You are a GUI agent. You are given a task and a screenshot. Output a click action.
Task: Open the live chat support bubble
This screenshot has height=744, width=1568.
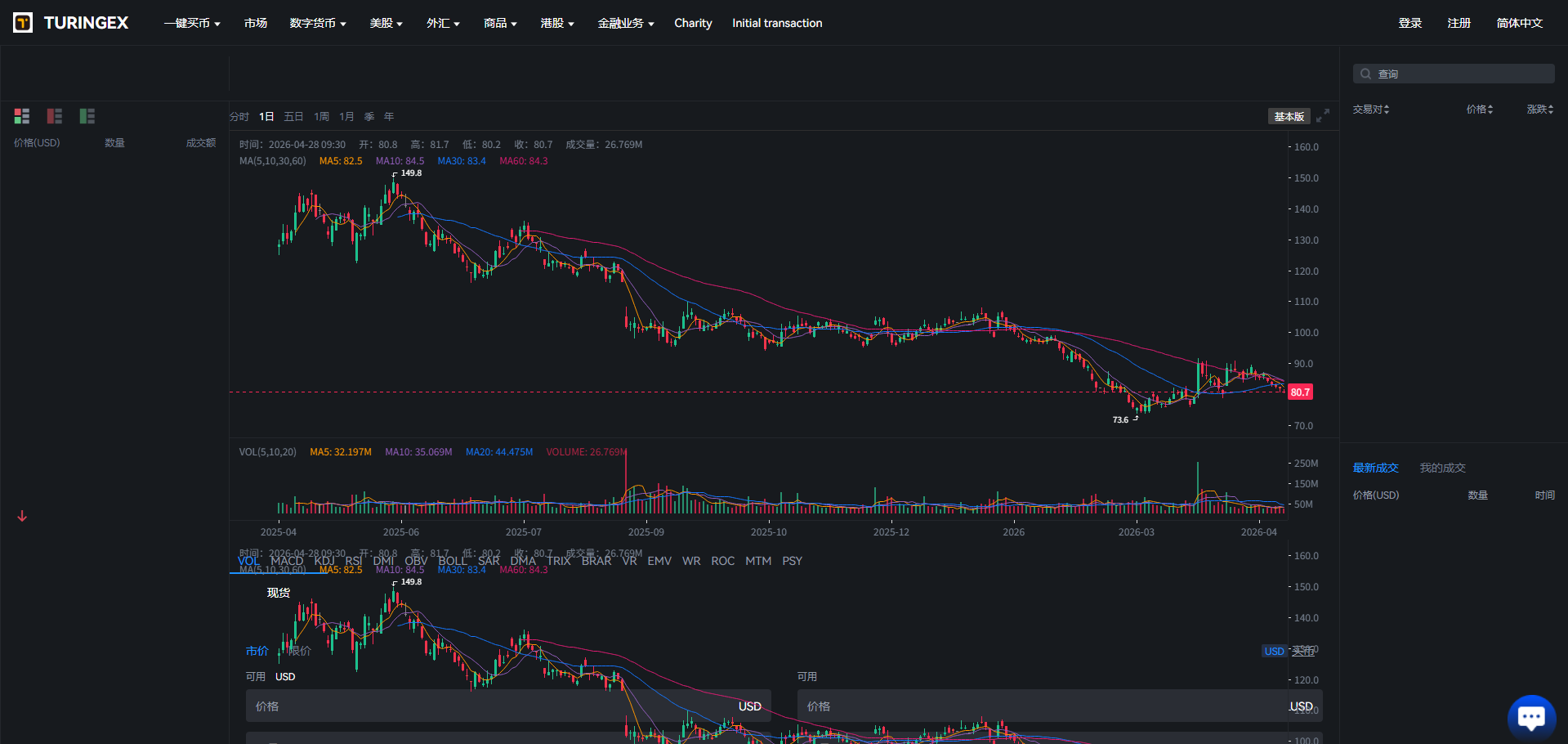1530,717
